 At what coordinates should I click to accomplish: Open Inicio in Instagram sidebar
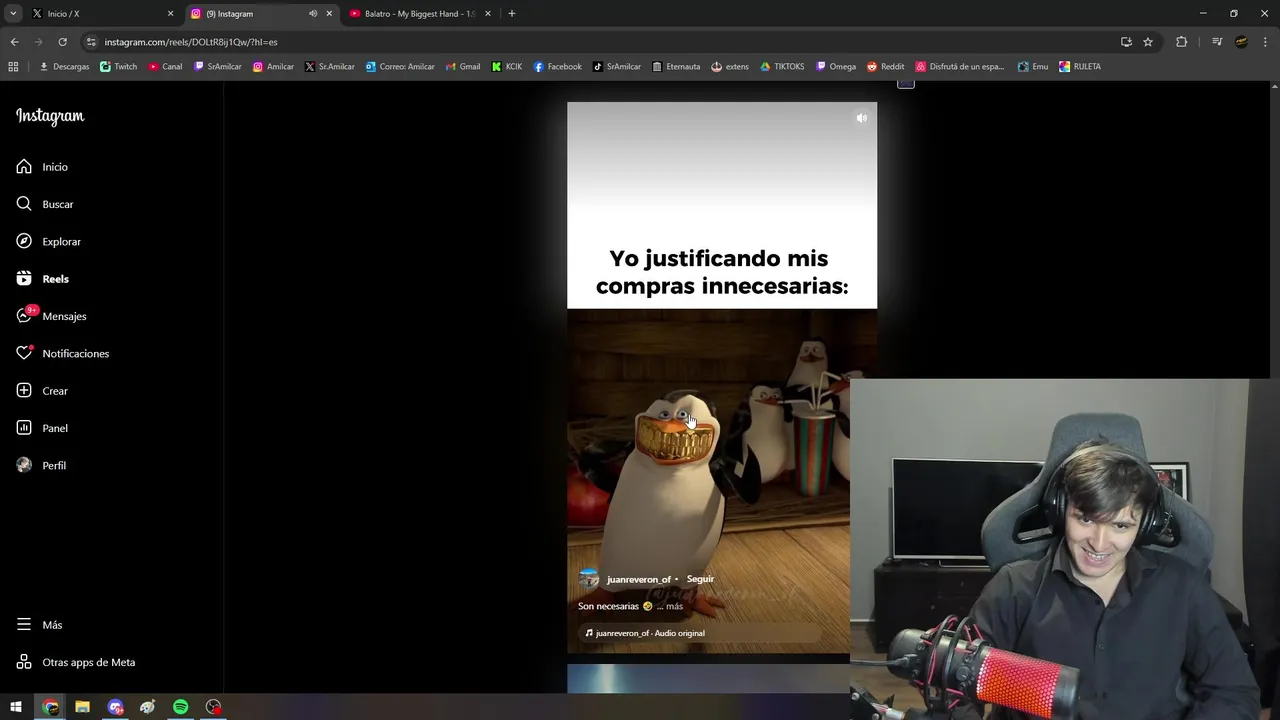[42, 167]
